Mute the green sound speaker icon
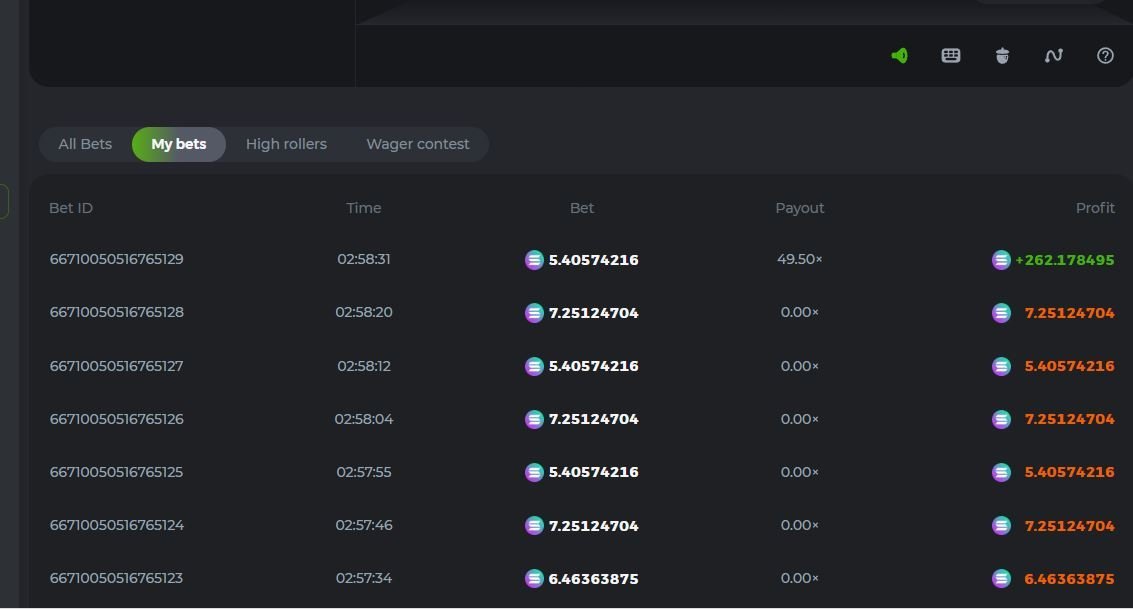This screenshot has height=611, width=1133. coord(899,56)
